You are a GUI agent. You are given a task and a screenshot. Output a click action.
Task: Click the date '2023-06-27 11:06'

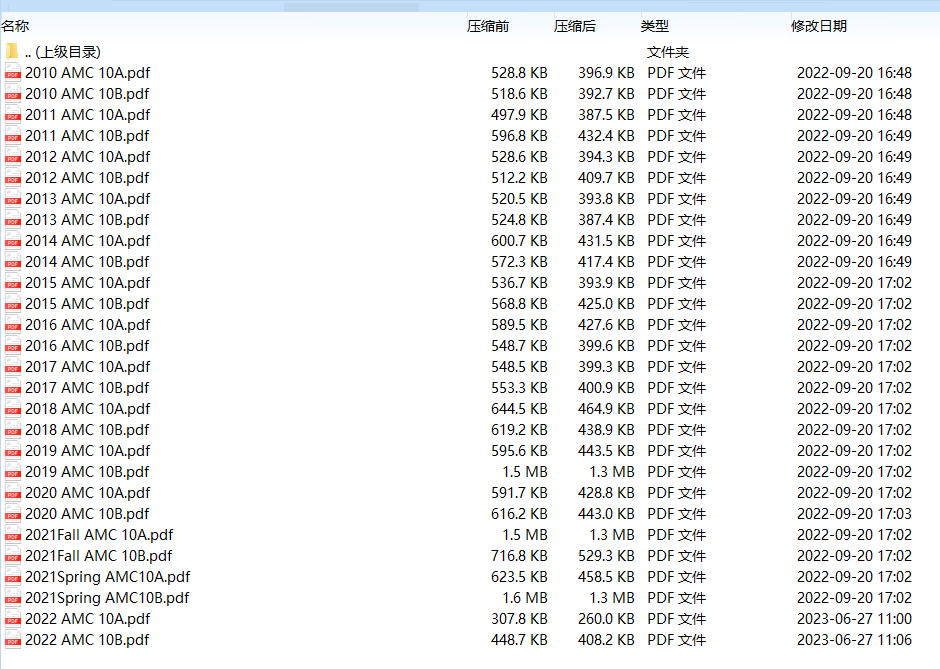click(854, 639)
